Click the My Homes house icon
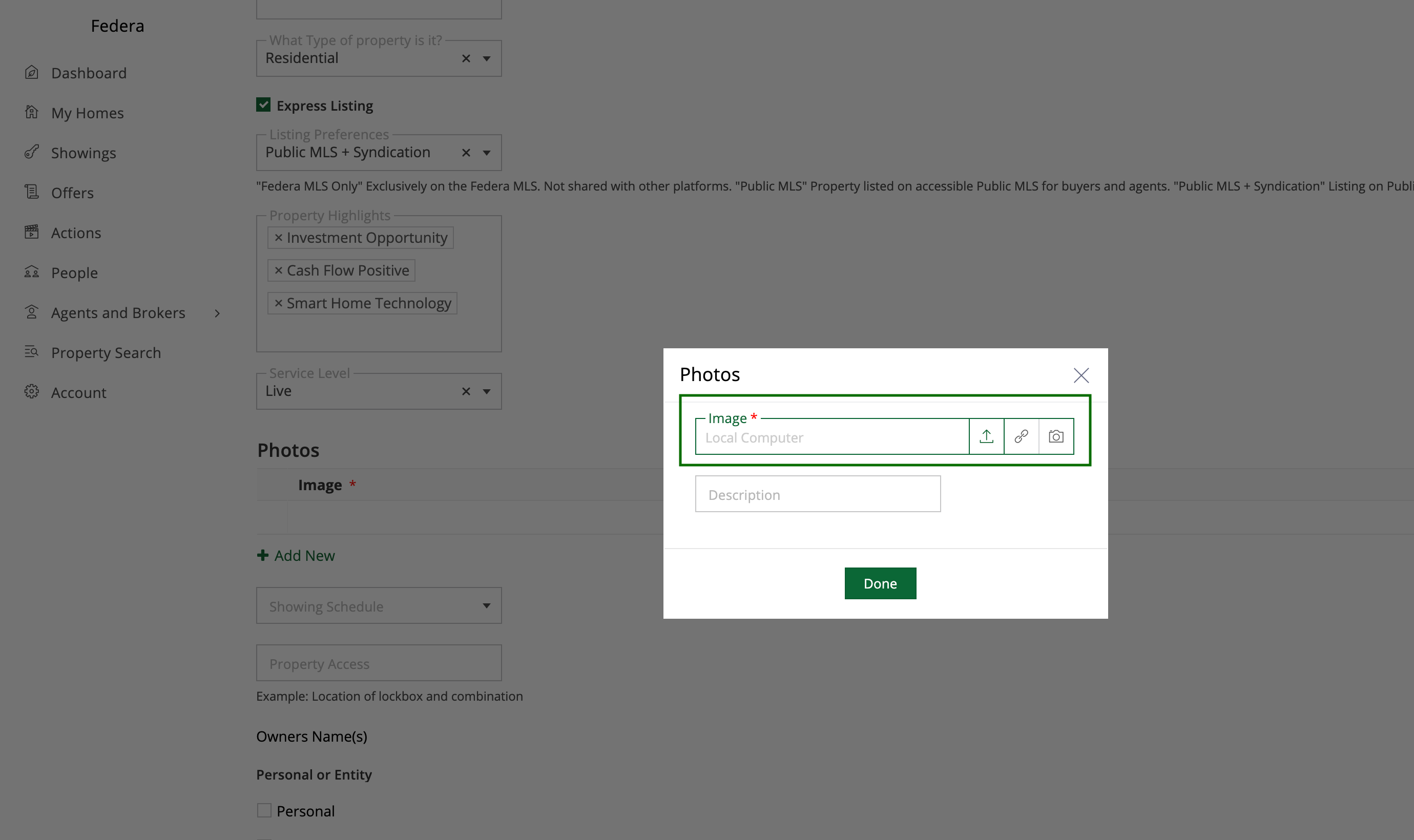Screen dimensions: 1414x840 pos(32,112)
